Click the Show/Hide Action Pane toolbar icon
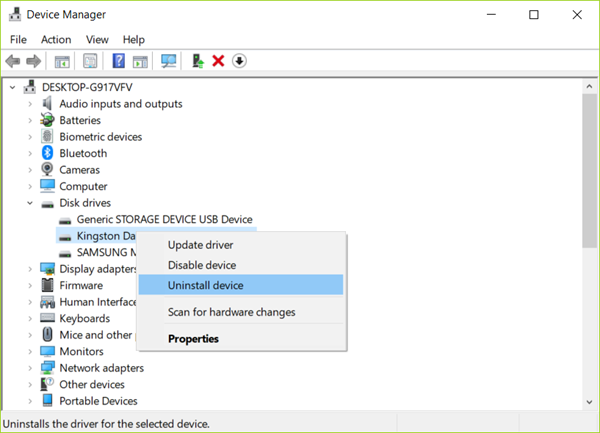 140,61
